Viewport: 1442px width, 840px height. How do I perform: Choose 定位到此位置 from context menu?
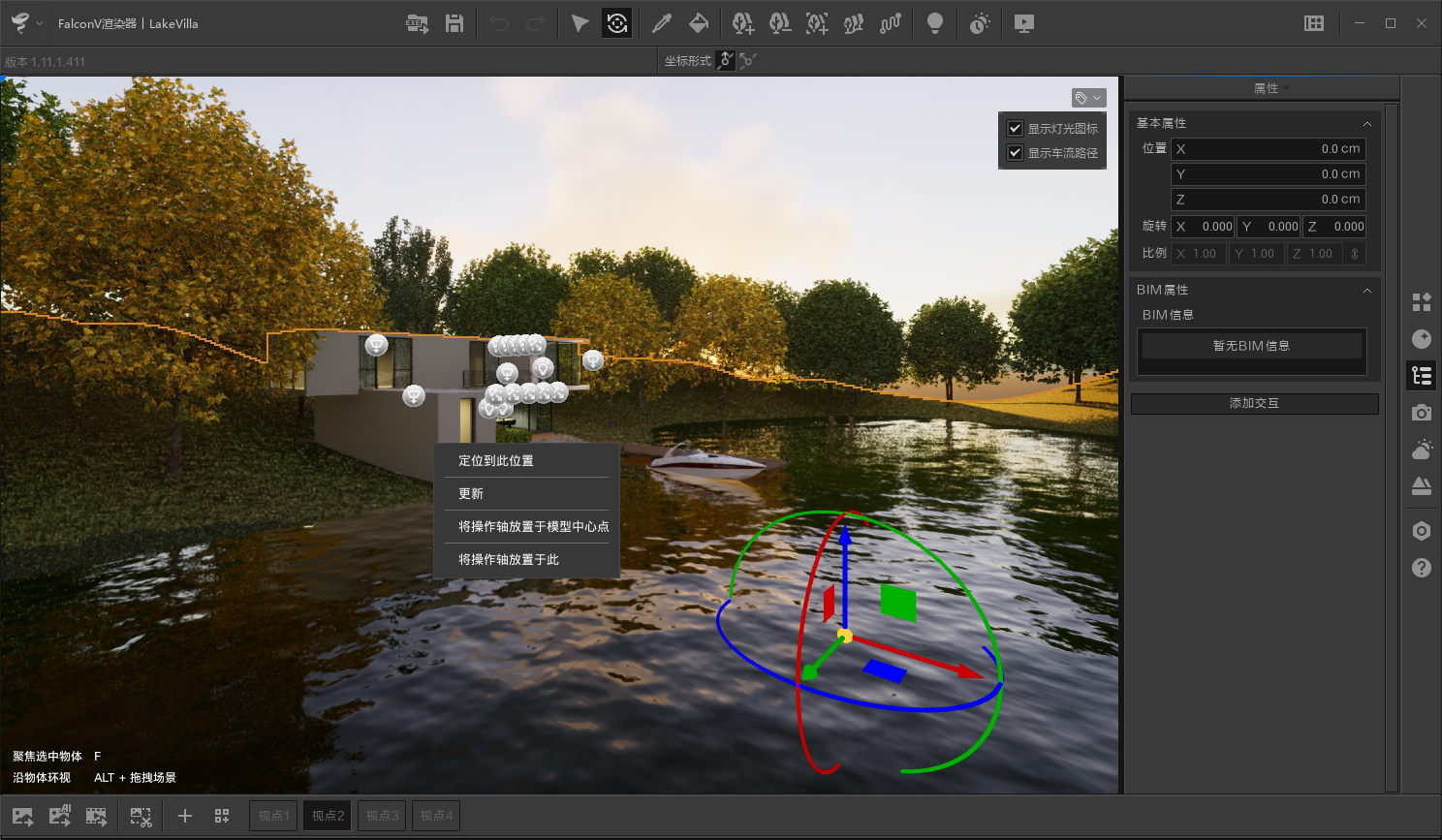point(496,461)
